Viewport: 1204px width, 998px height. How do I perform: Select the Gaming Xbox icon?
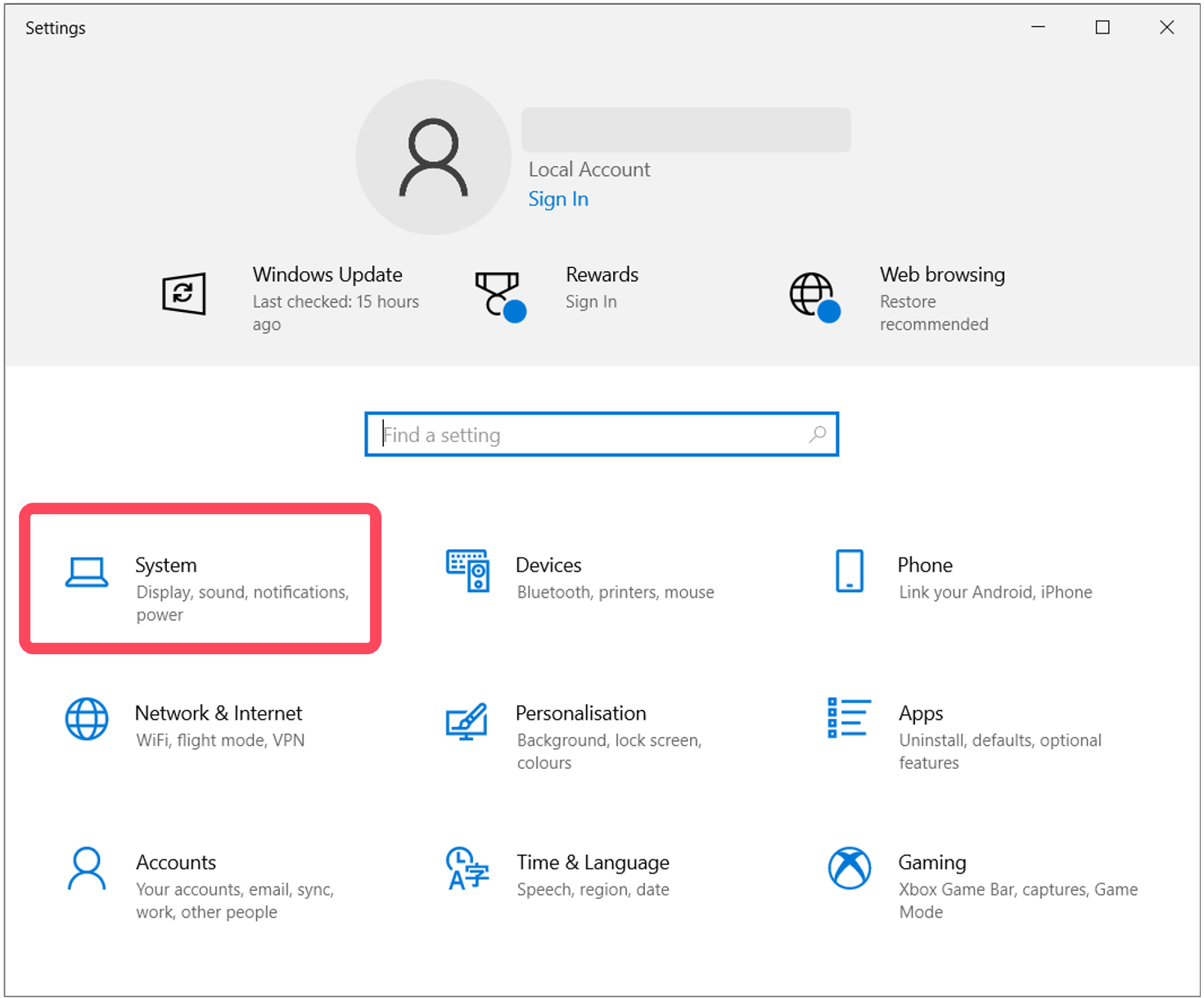click(850, 868)
